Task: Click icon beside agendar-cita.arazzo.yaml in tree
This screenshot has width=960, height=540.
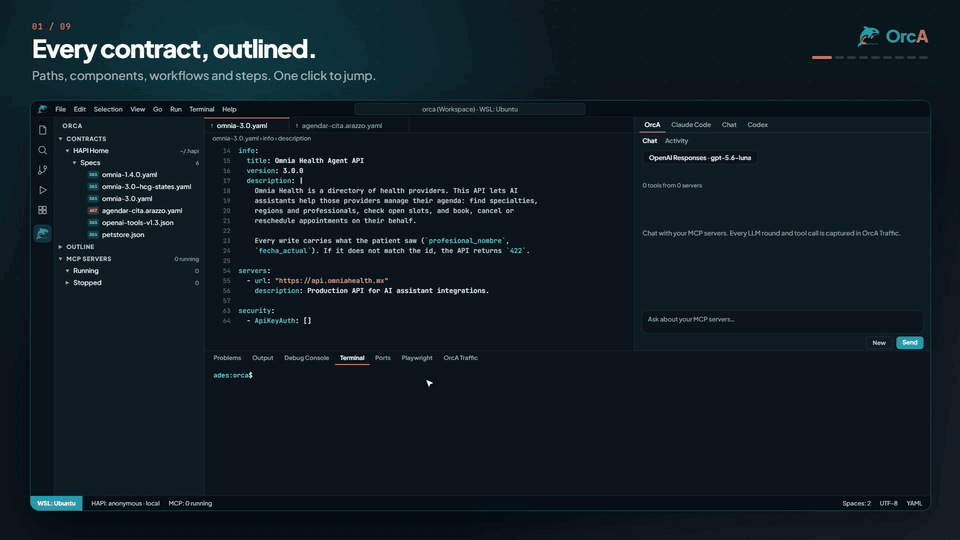Action: click(x=93, y=211)
